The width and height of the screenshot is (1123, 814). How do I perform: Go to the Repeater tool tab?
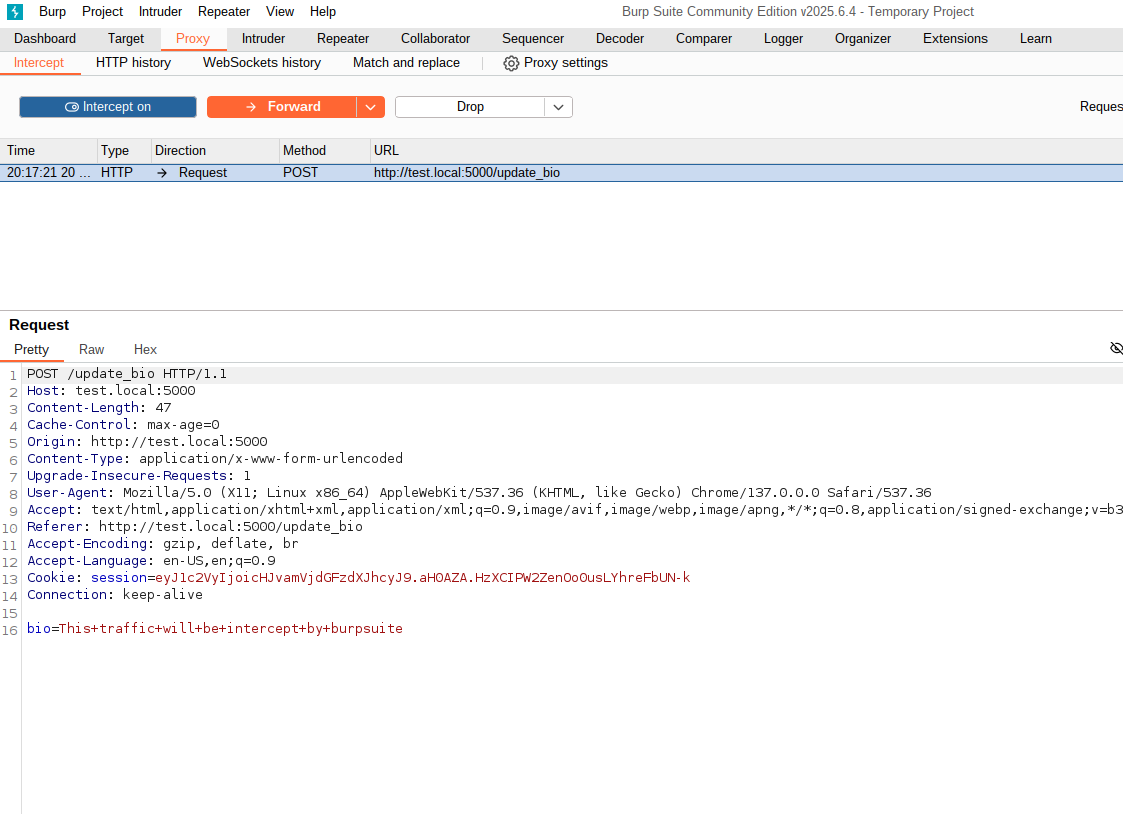tap(343, 39)
